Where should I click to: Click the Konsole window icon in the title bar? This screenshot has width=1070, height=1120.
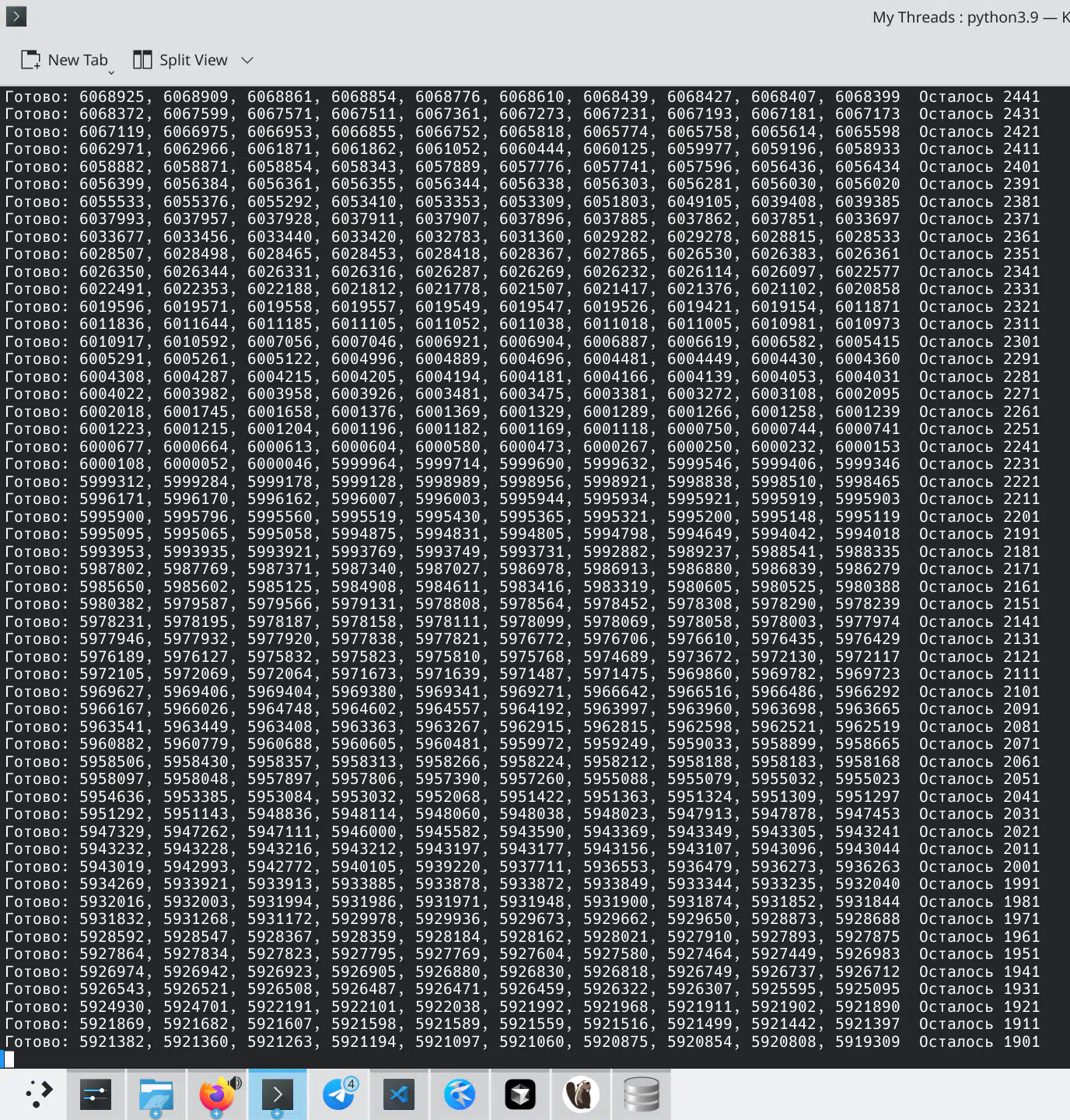pos(16,16)
